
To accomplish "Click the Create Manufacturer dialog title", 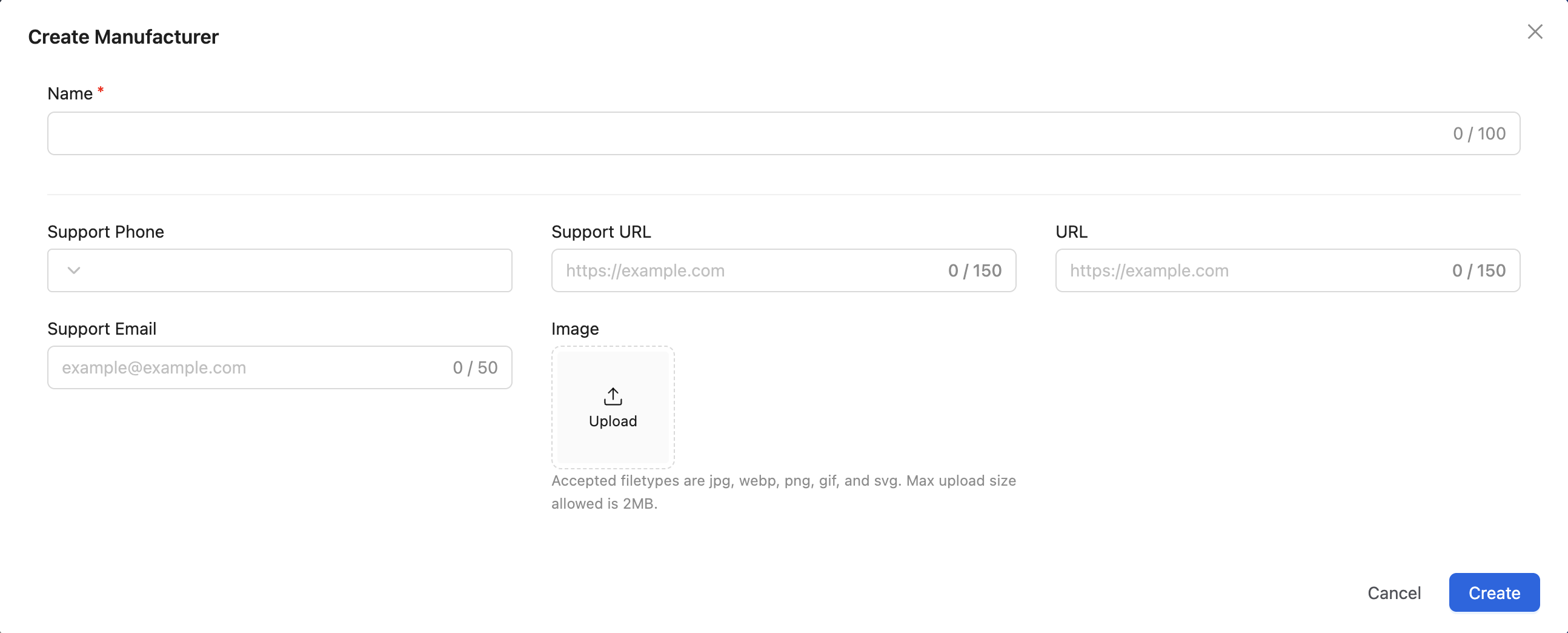I will [x=123, y=37].
